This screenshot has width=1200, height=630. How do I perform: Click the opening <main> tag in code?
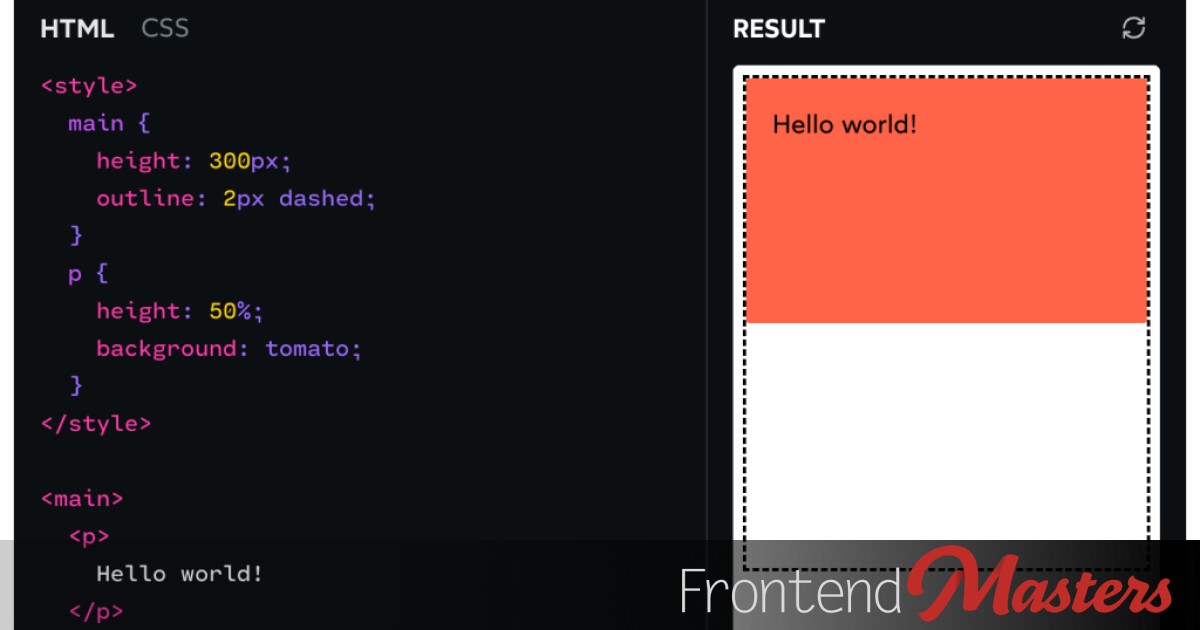coord(82,498)
